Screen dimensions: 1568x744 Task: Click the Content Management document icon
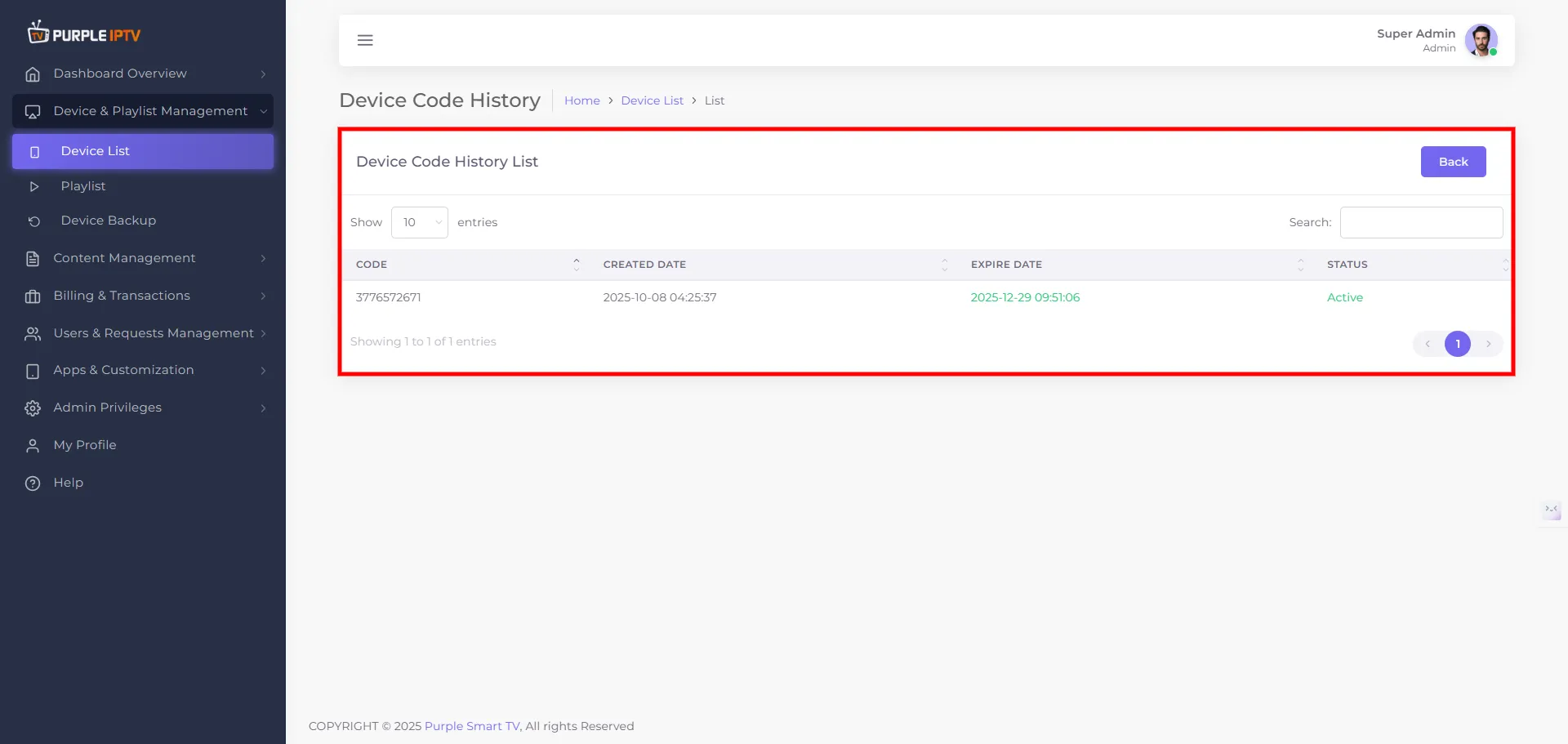(33, 259)
